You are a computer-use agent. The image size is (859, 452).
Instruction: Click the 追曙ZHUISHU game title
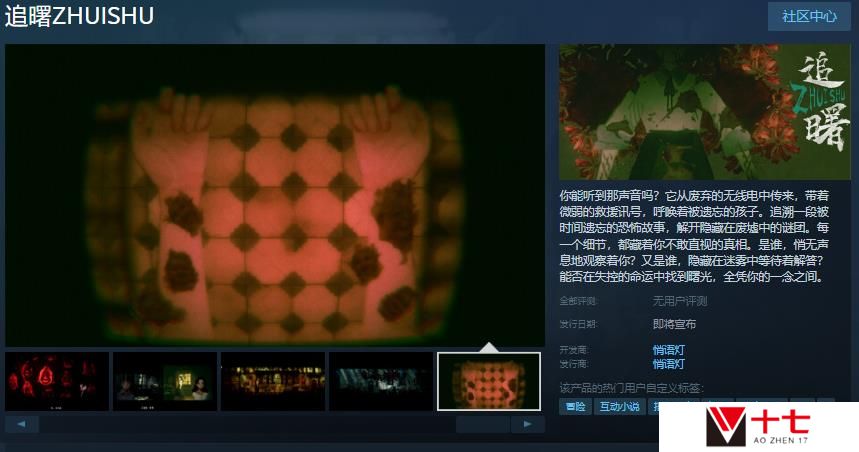79,16
